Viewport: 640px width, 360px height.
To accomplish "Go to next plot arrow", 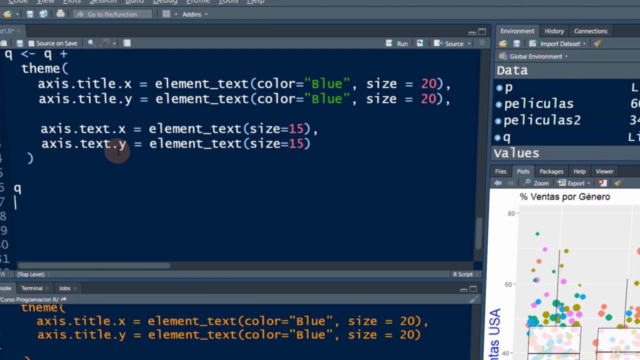I will tap(511, 183).
